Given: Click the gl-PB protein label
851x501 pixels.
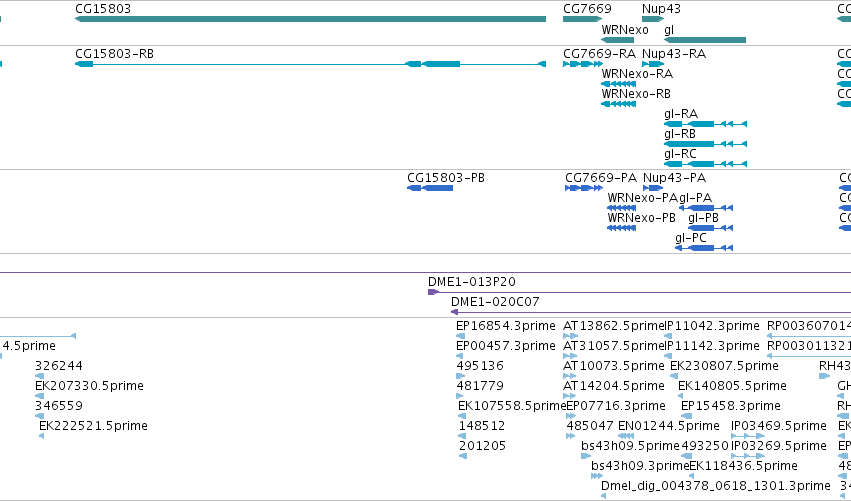Looking at the screenshot, I should (703, 218).
